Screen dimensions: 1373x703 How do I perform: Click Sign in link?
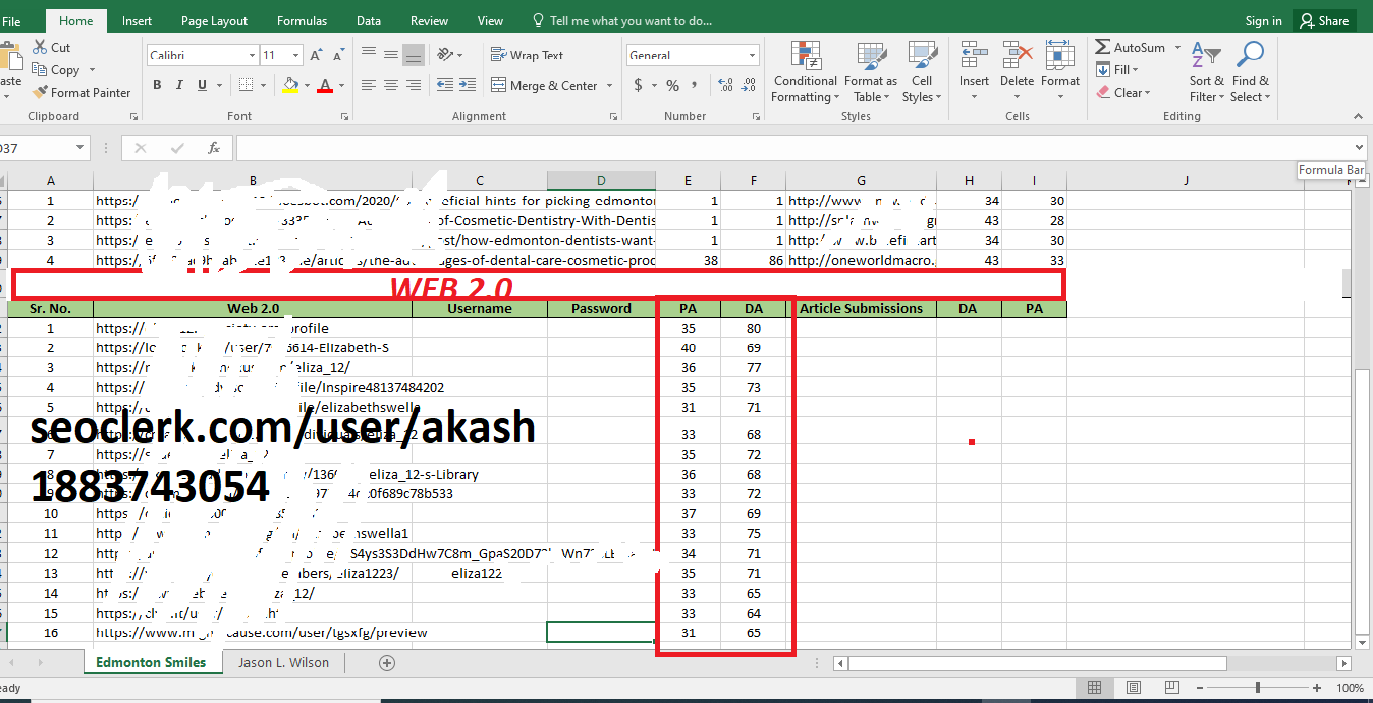(1263, 21)
